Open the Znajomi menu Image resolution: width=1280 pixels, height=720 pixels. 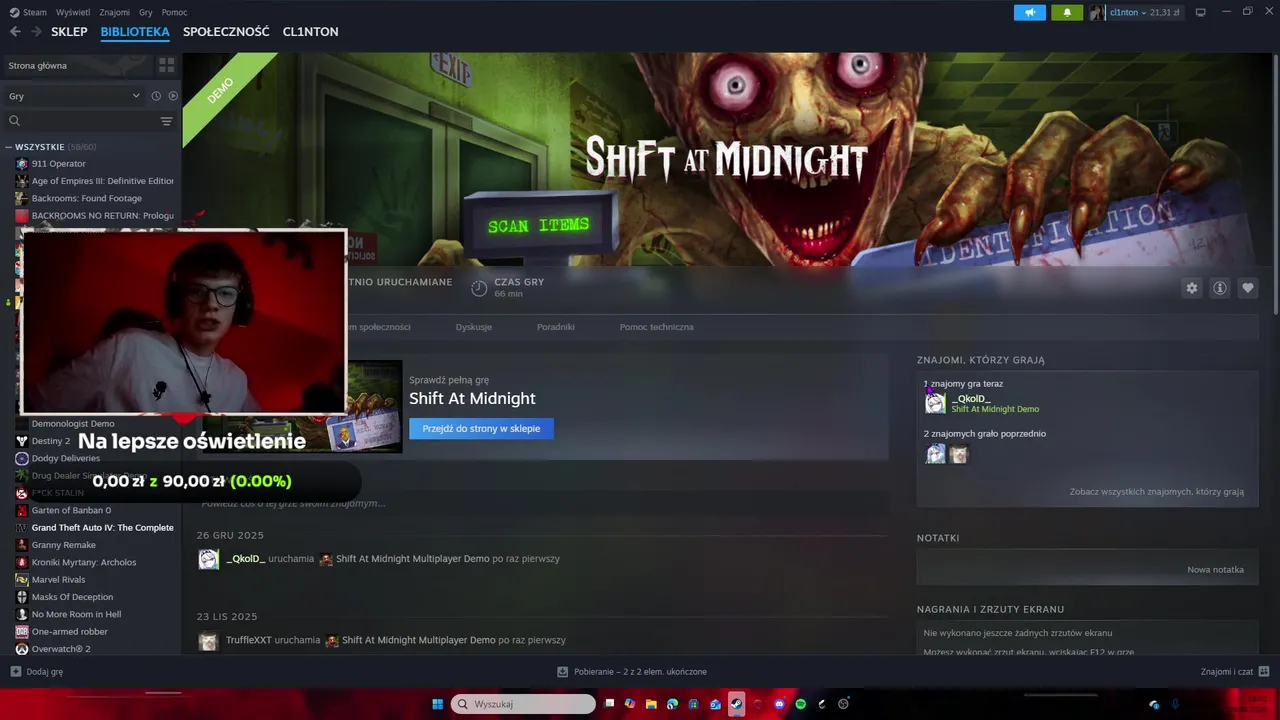115,12
